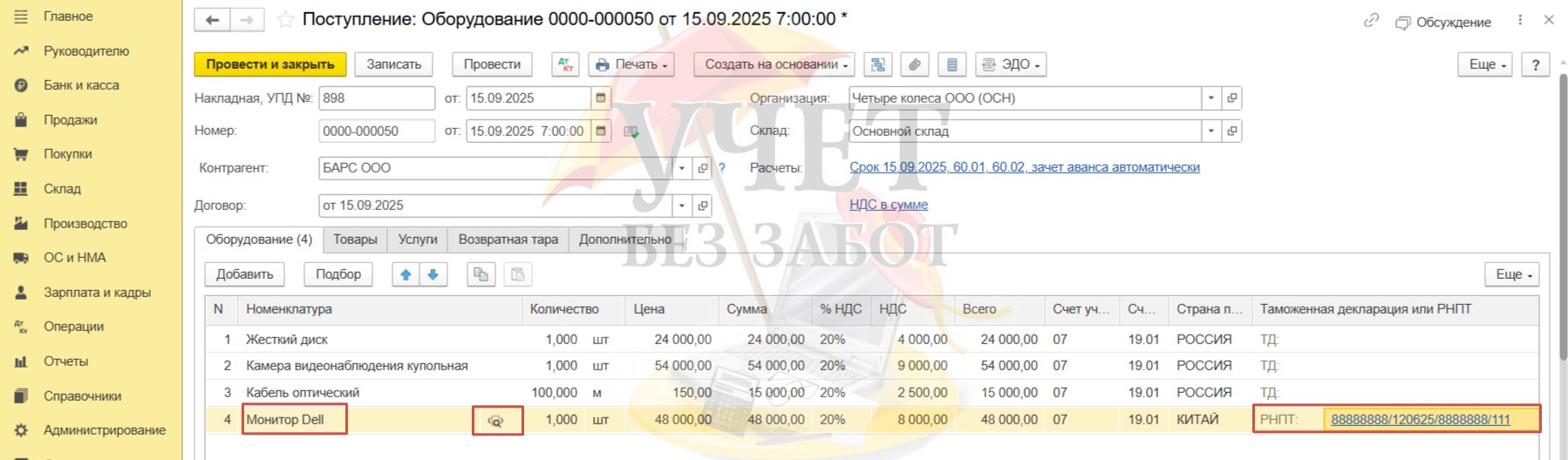The image size is (1568, 460).
Task: Click the back navigation arrow
Action: pos(212,20)
